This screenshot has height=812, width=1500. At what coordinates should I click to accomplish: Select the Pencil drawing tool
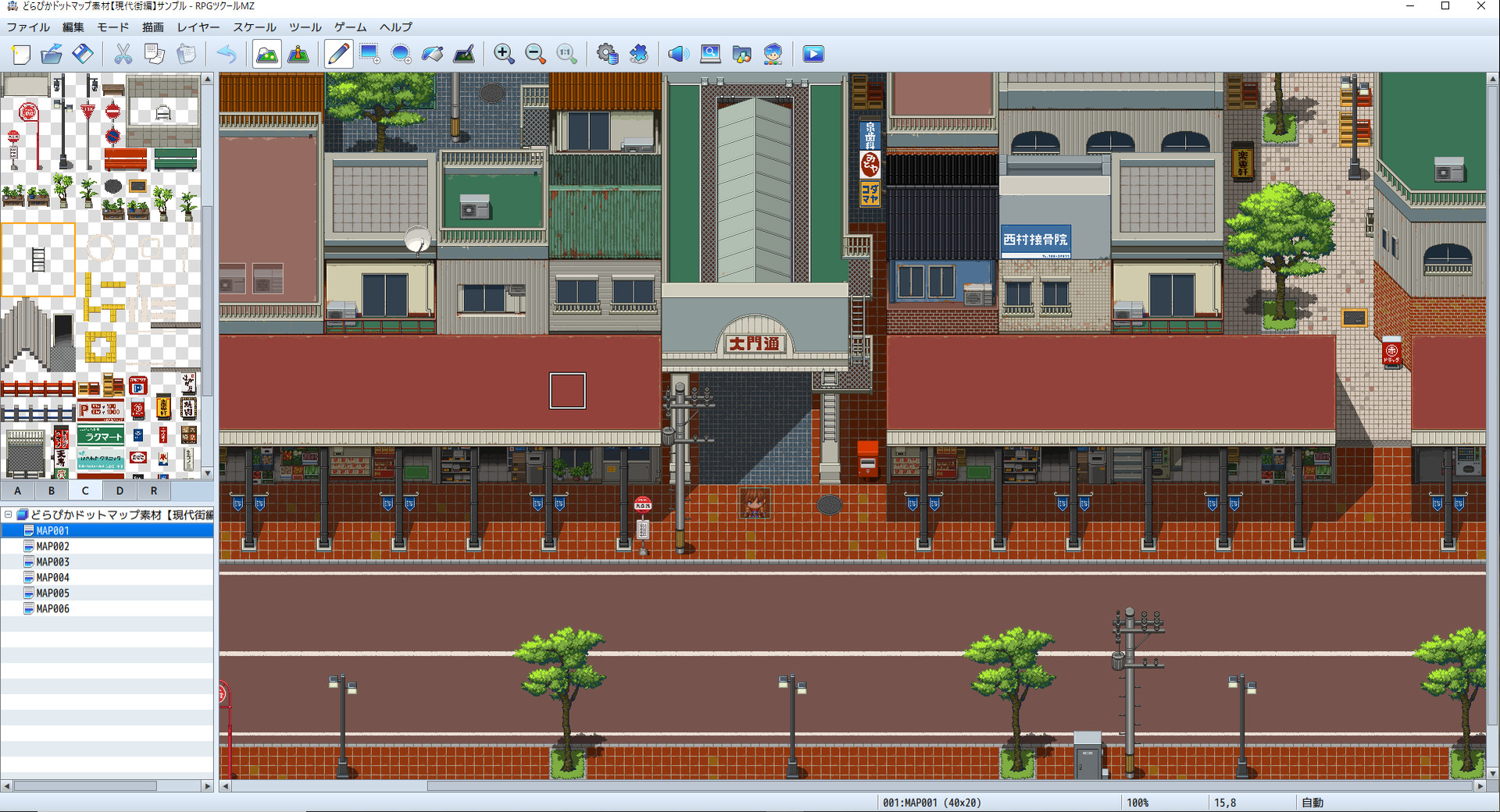click(x=337, y=54)
